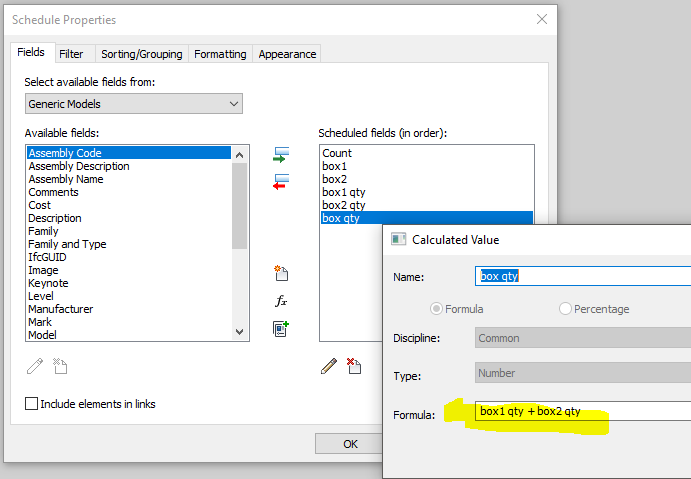Screen dimensions: 691x479
Task: Click the Calculated Value dialog title icon
Action: tap(398, 239)
